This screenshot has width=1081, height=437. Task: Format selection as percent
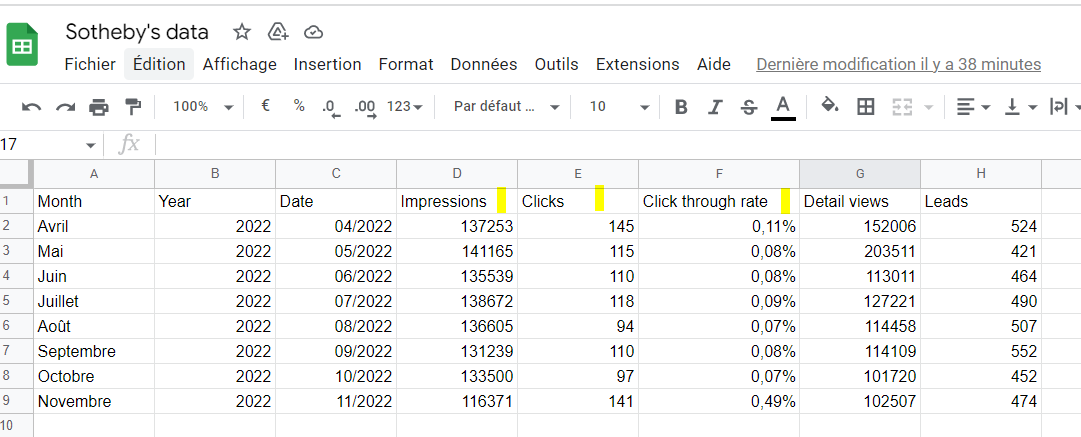[299, 106]
